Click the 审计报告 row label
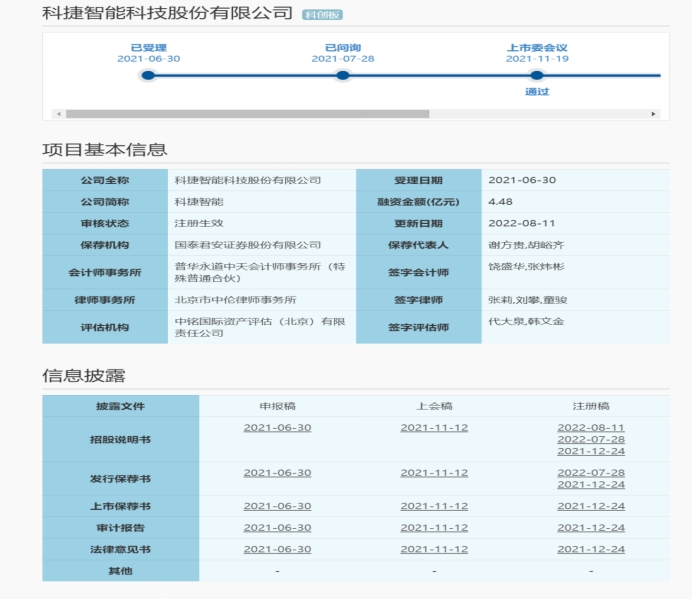 [x=120, y=528]
